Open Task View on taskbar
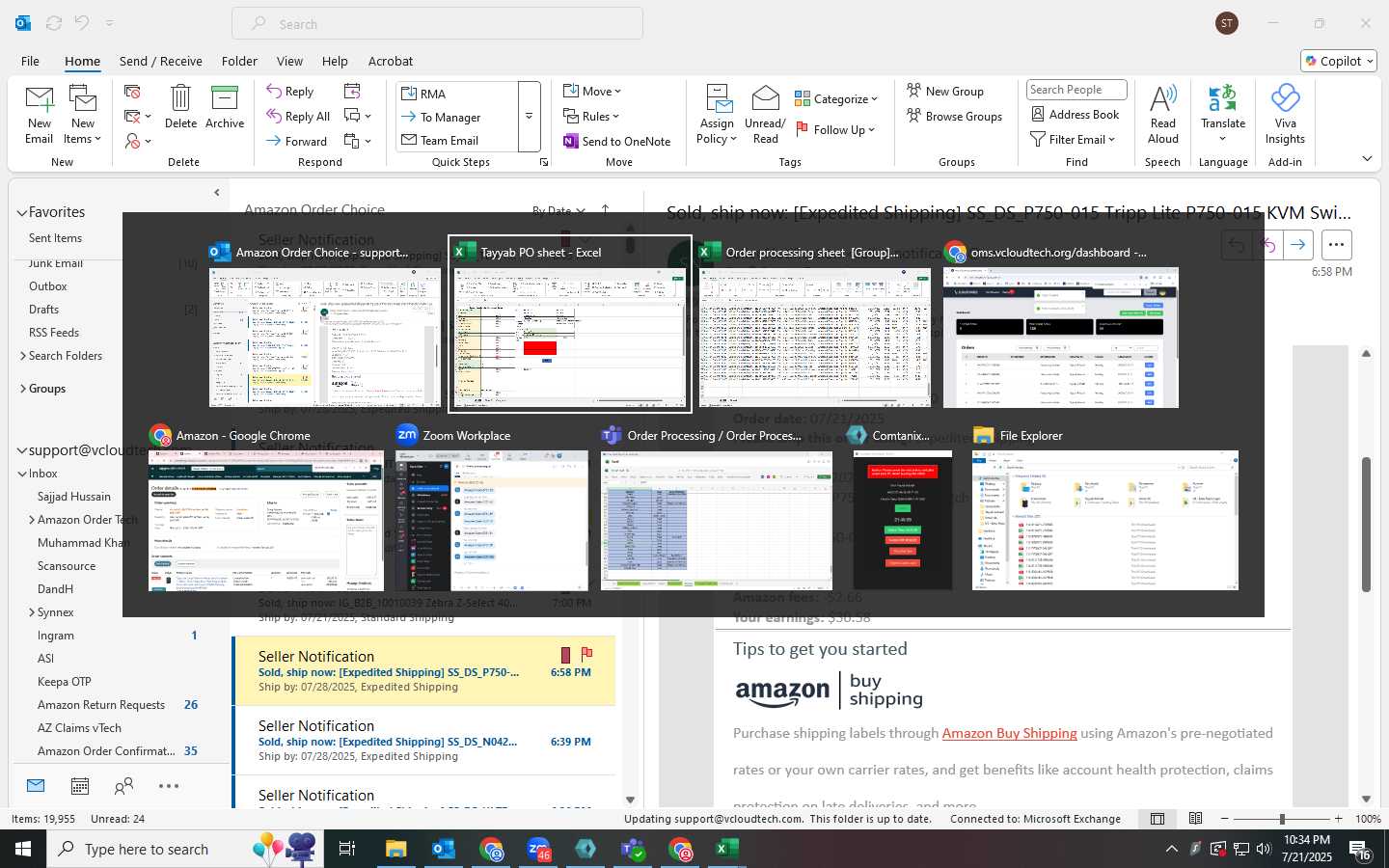This screenshot has width=1389, height=868. click(x=346, y=849)
